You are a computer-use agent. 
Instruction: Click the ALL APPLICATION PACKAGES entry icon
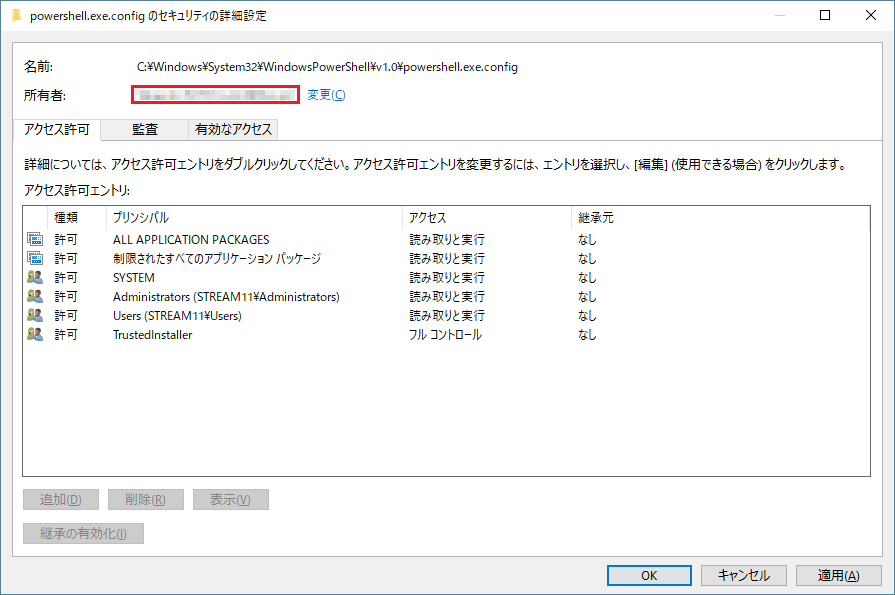[35, 240]
